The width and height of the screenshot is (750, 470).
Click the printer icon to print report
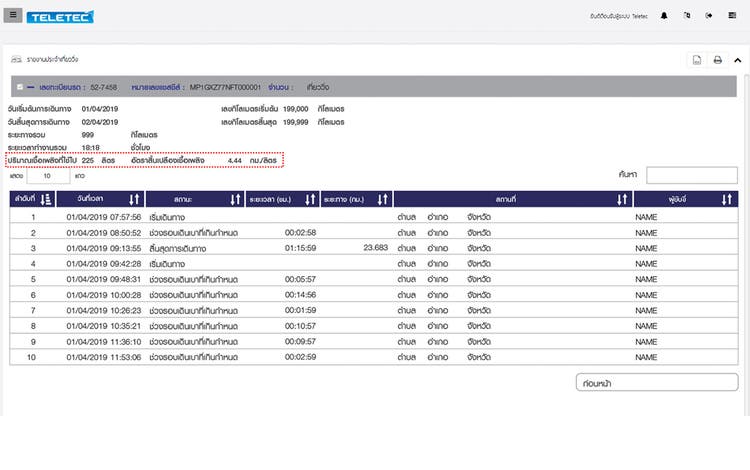tap(717, 60)
